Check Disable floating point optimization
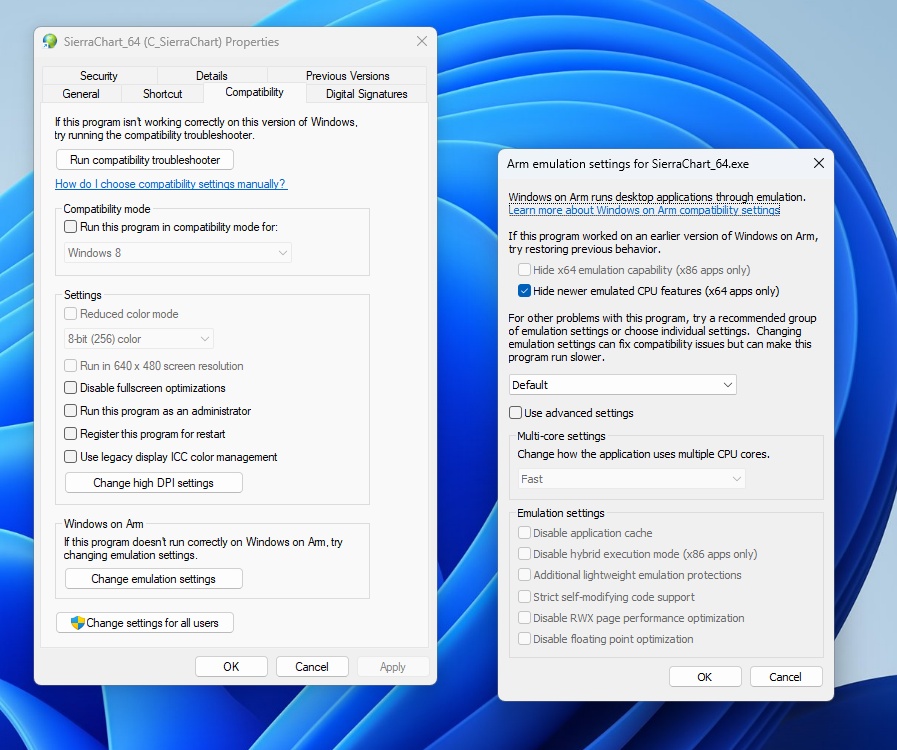This screenshot has width=897, height=750. 524,639
